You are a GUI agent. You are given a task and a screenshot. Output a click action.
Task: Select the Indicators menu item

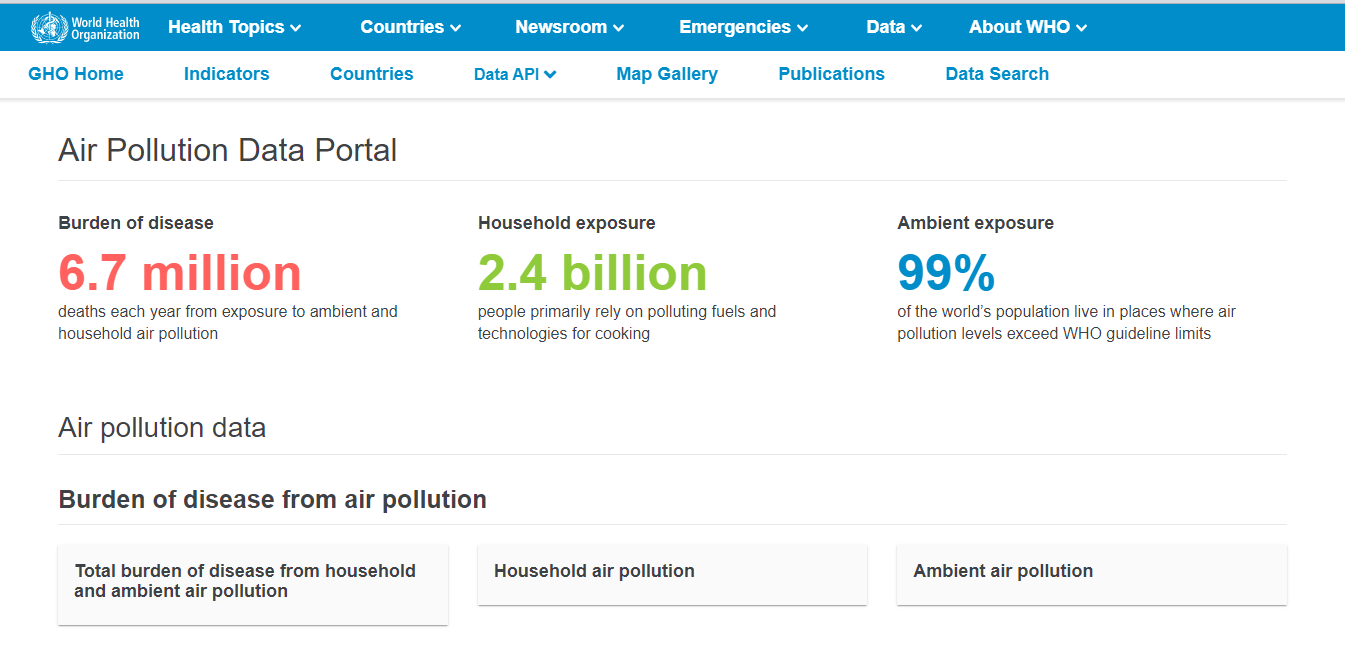(226, 73)
